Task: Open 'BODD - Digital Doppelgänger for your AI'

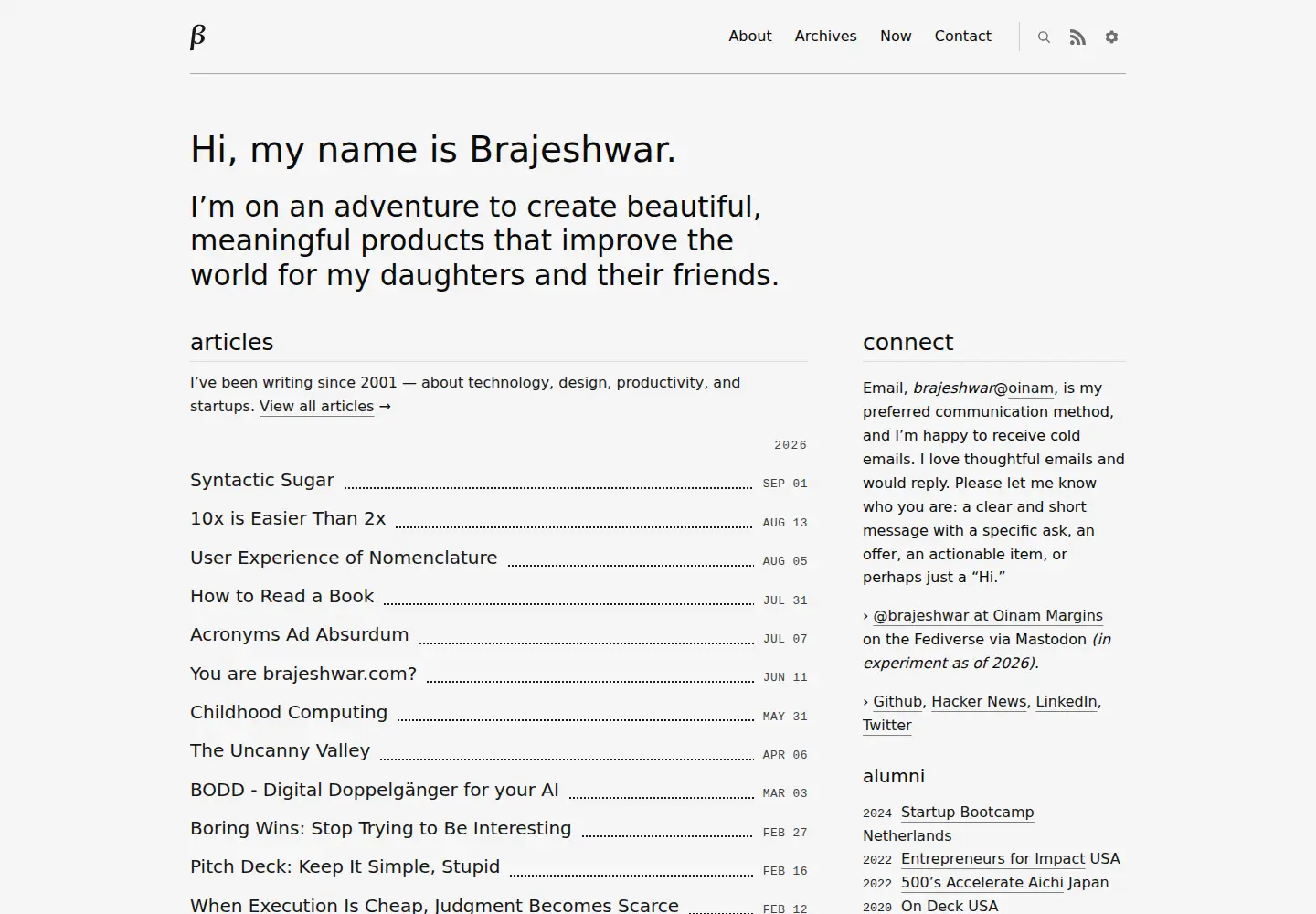Action: pos(375,790)
